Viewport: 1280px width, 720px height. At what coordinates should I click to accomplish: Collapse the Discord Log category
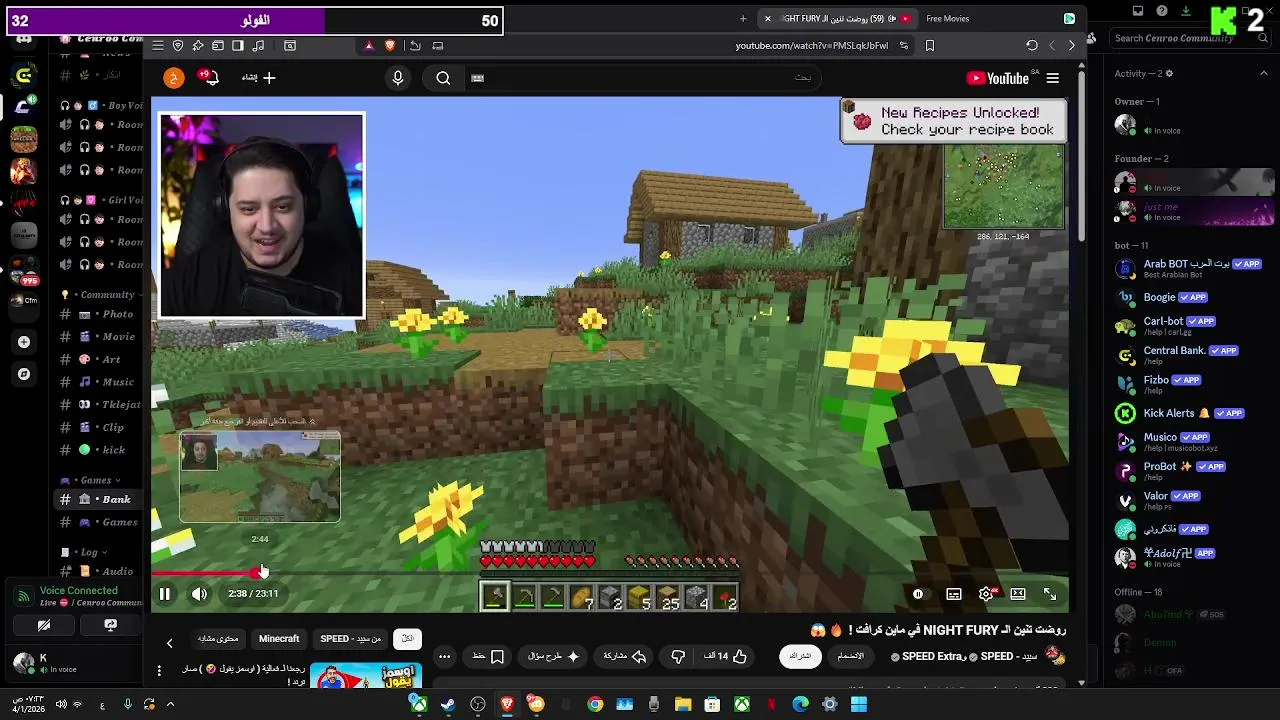click(x=84, y=552)
